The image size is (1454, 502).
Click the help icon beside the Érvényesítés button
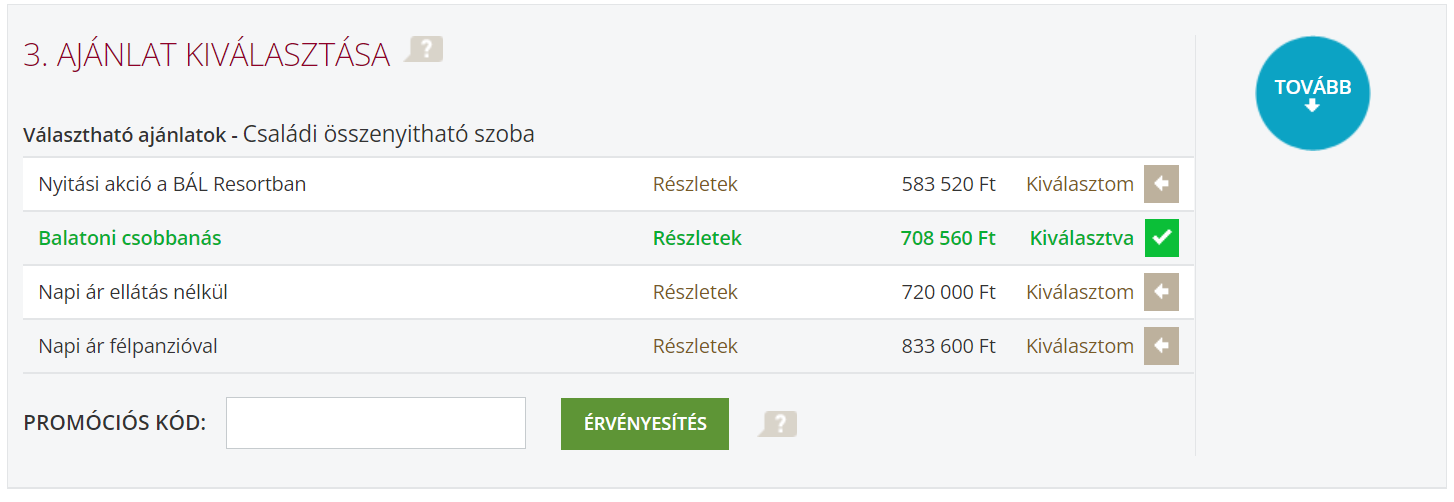click(778, 424)
